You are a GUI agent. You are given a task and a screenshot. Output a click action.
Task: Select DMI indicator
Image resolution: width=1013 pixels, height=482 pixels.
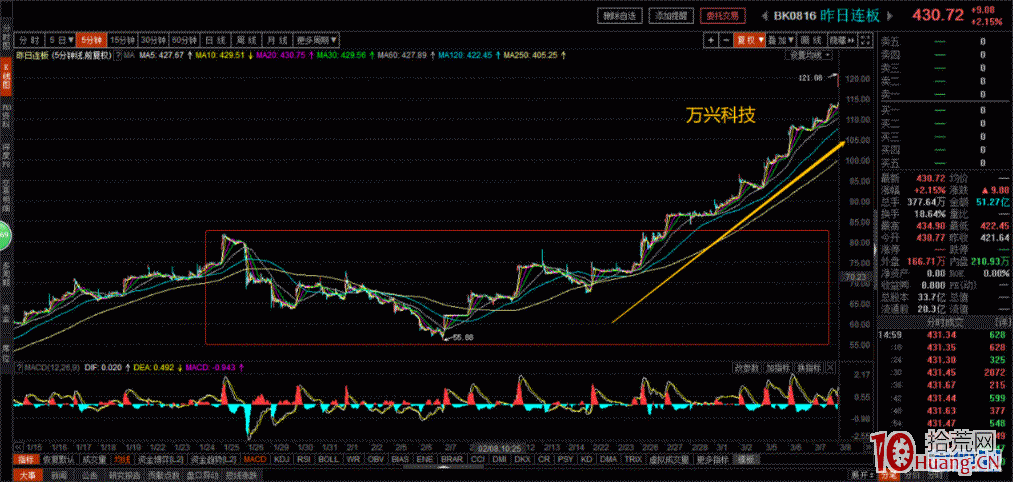500,459
